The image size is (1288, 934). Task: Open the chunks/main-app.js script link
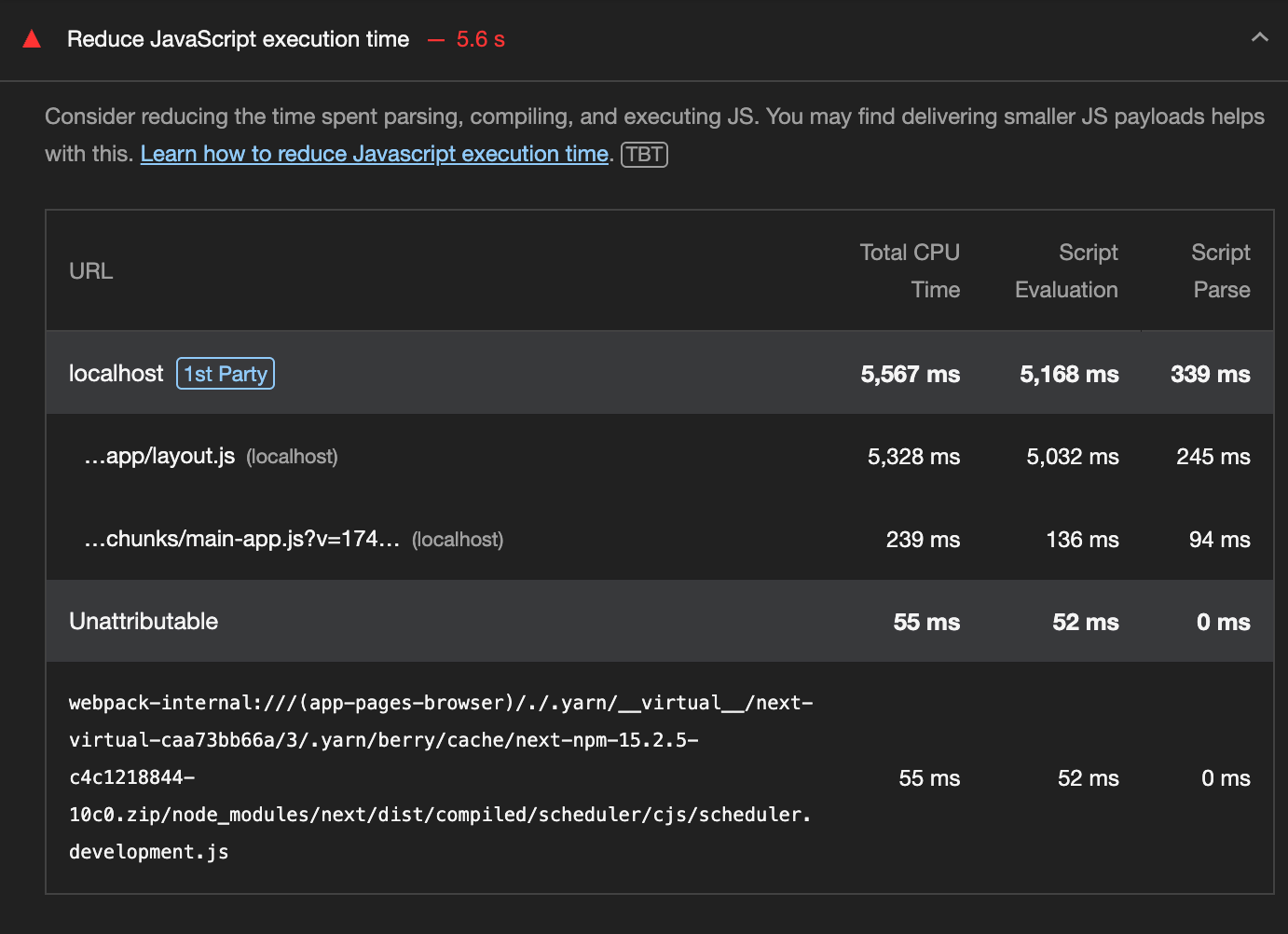click(241, 540)
